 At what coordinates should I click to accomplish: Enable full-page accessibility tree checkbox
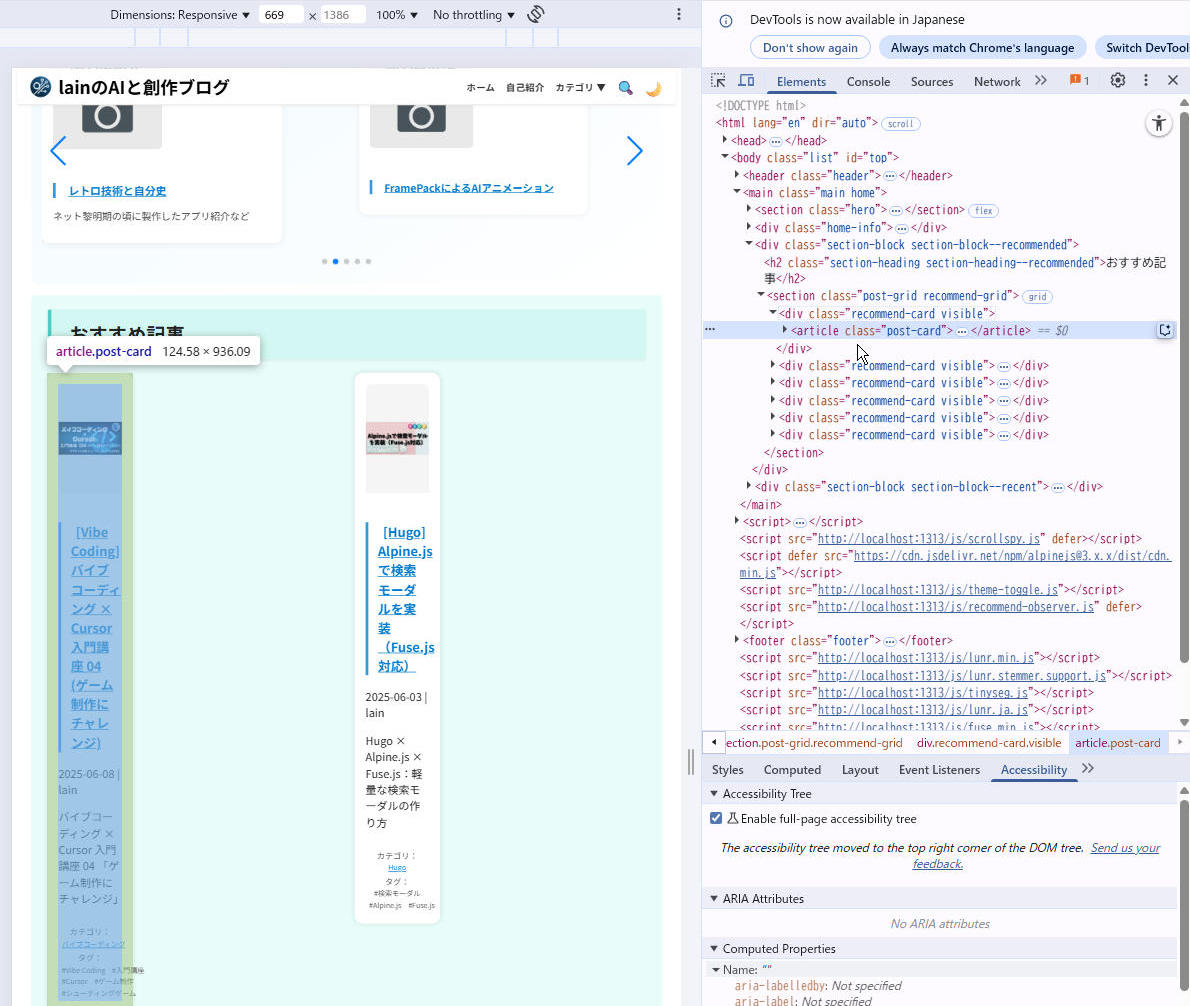pos(716,818)
